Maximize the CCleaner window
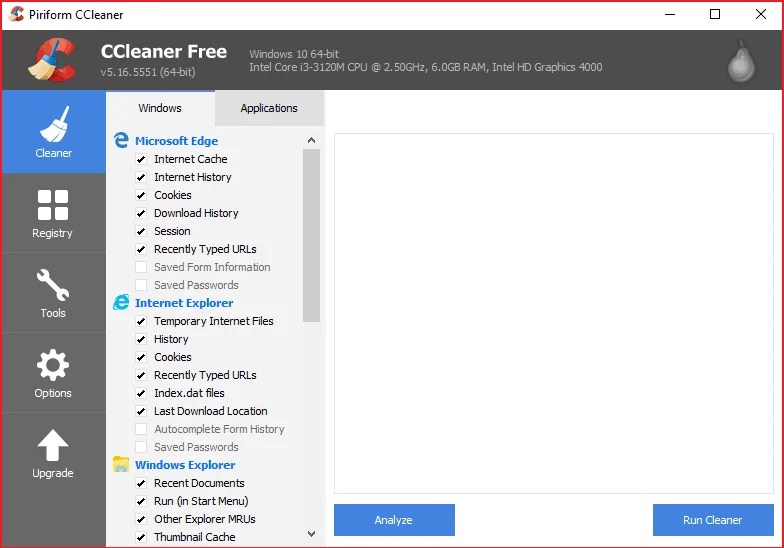This screenshot has width=784, height=548. (715, 14)
